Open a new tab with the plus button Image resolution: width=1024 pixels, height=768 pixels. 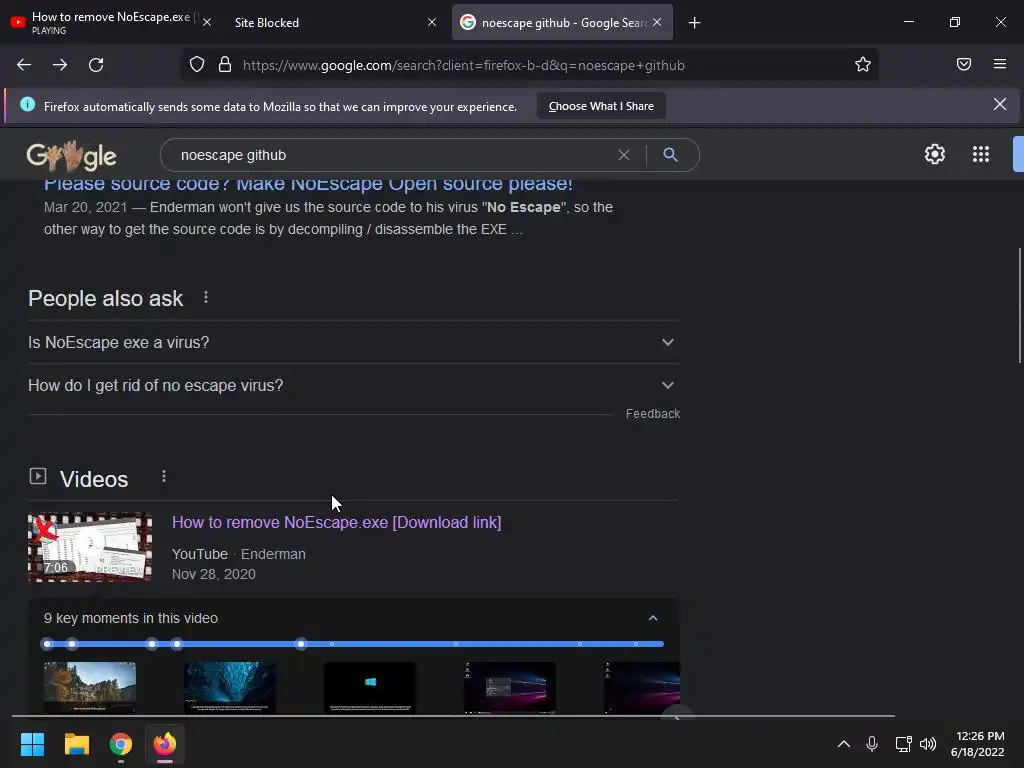[x=694, y=23]
